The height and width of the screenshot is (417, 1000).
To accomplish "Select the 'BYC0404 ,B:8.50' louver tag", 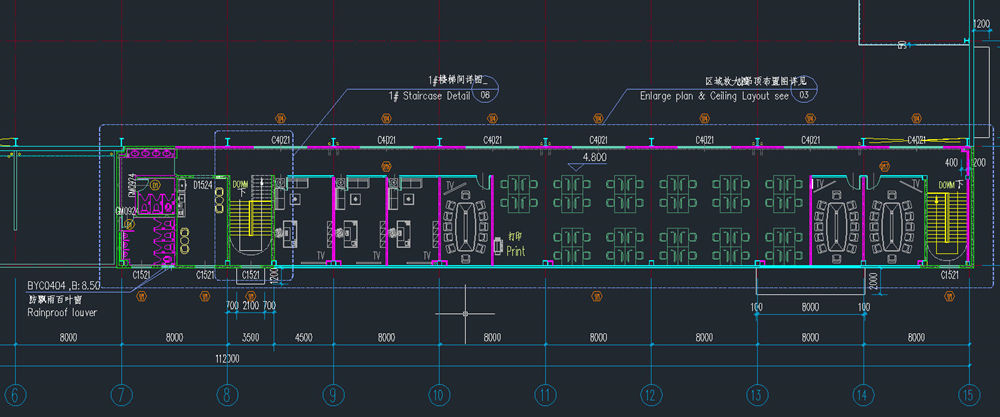I will pyautogui.click(x=63, y=286).
